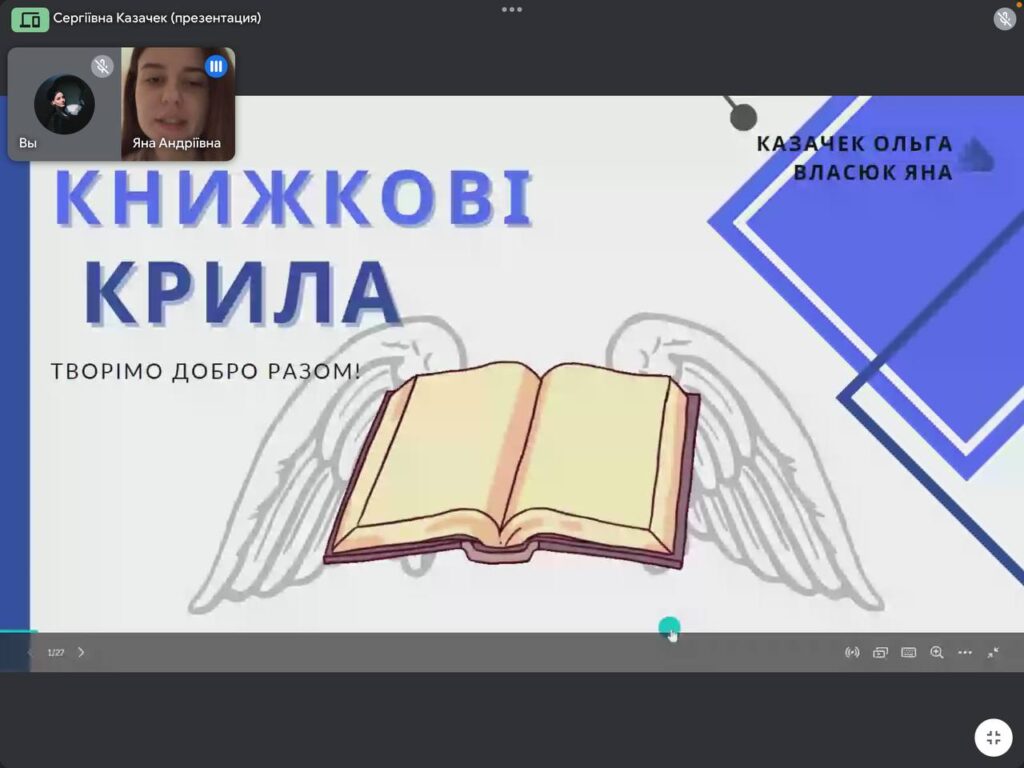Open the three-dot menu at top center
Screen dimensions: 1024x768
click(512, 9)
